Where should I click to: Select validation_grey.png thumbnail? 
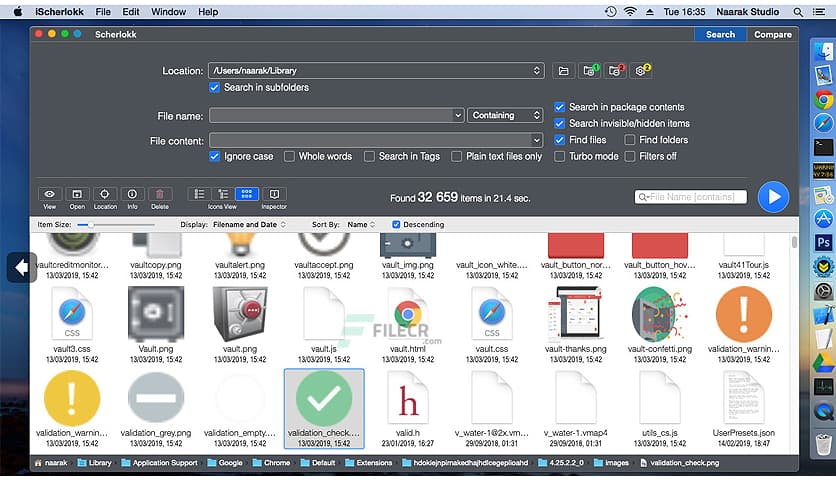tap(156, 400)
